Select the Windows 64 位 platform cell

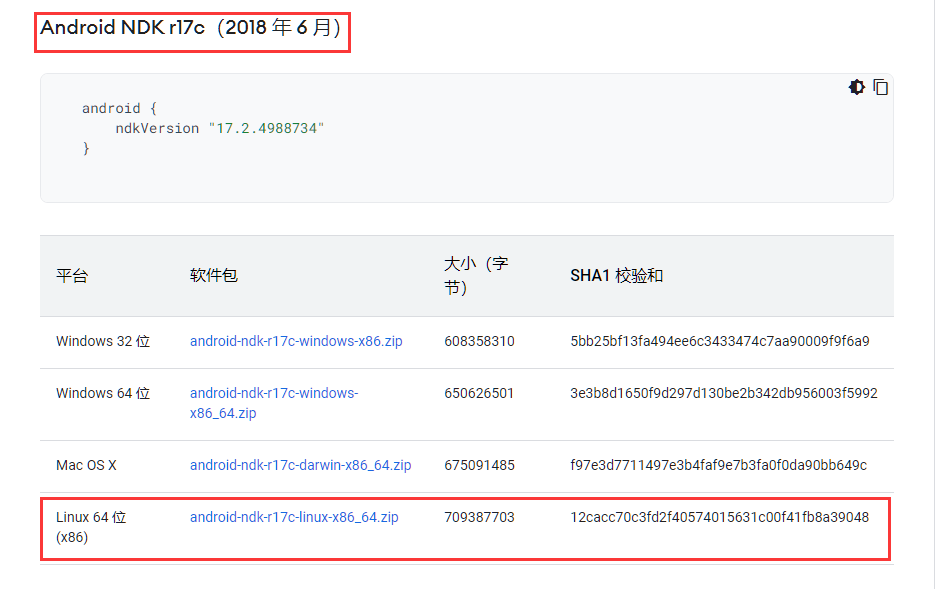coord(103,393)
